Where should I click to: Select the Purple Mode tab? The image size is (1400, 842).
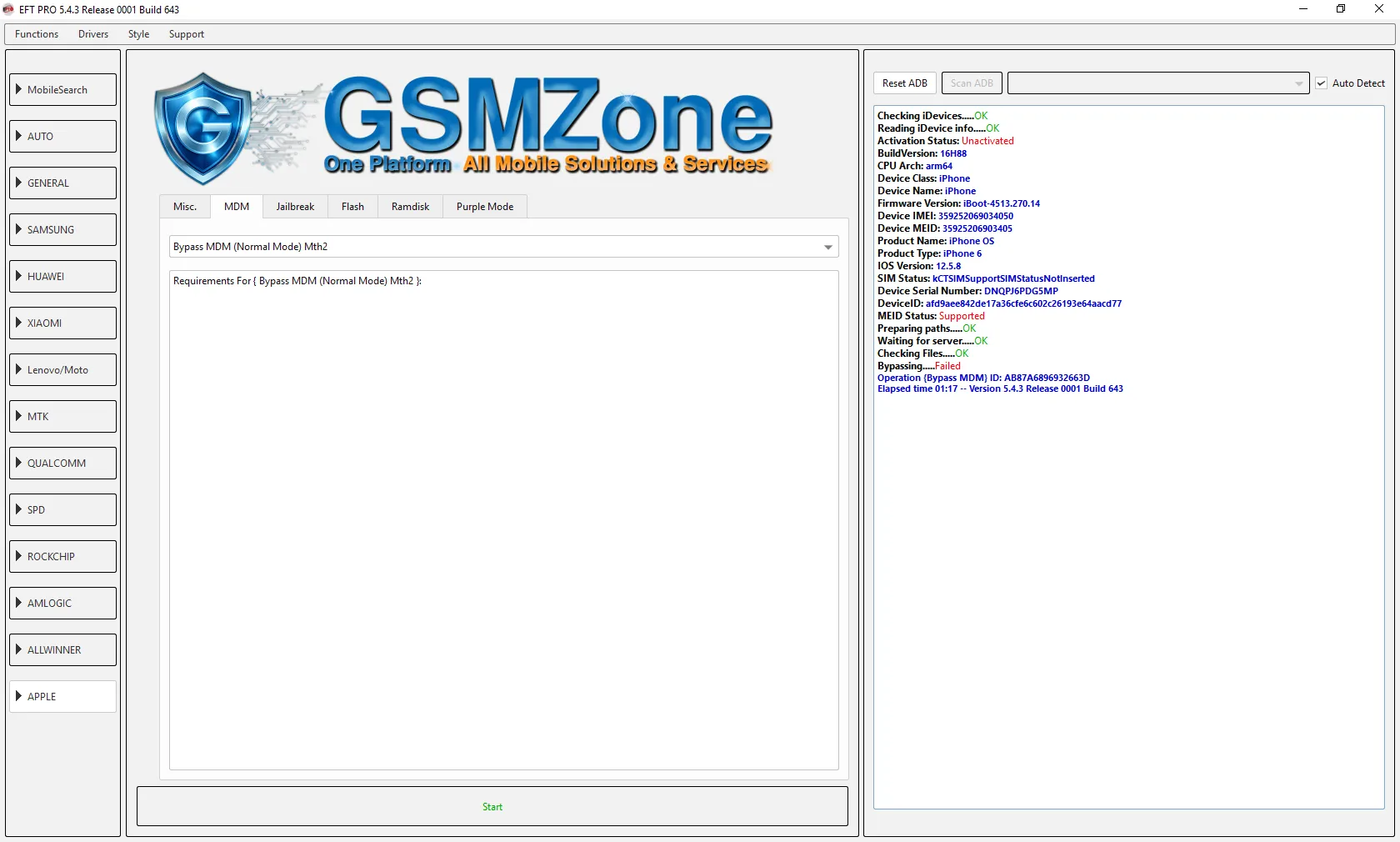click(484, 207)
